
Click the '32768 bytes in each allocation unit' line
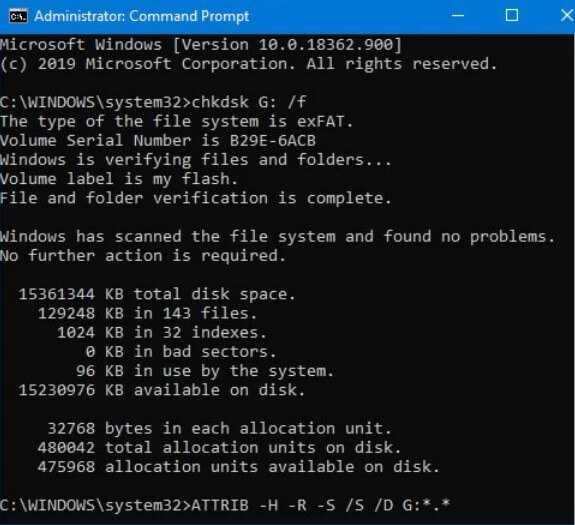tap(219, 429)
